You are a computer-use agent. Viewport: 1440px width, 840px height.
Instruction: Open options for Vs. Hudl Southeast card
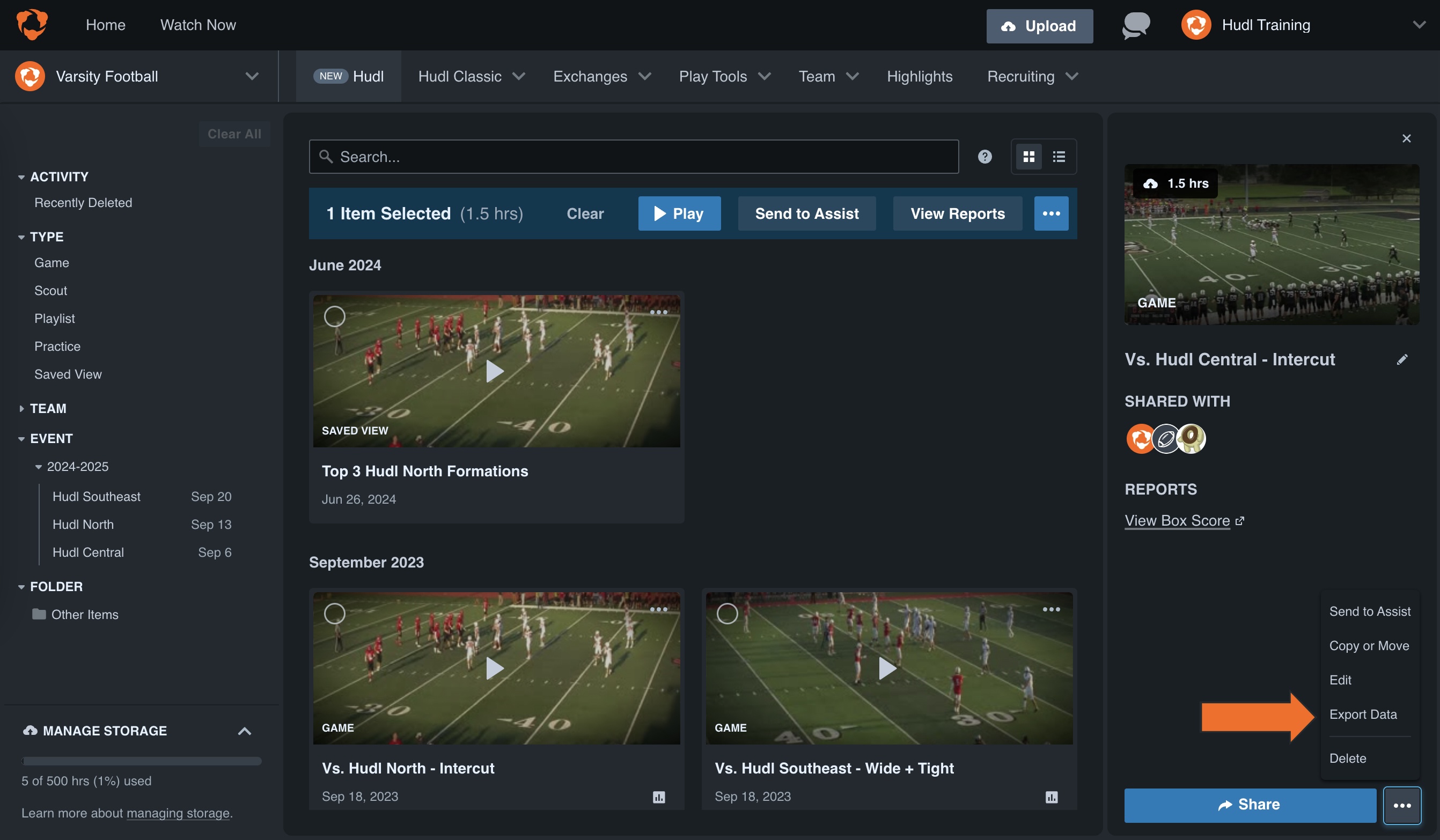pyautogui.click(x=1051, y=610)
